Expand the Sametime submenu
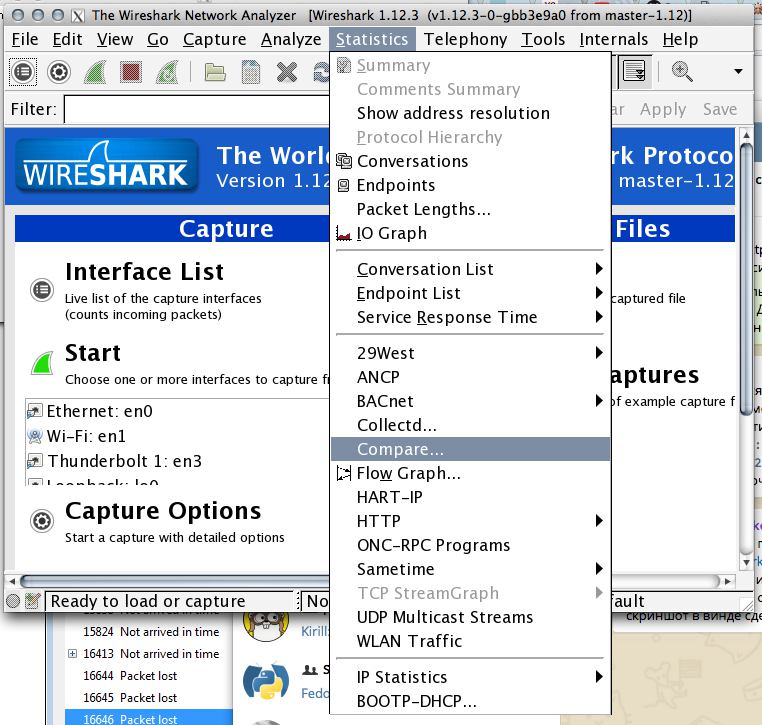The width and height of the screenshot is (762, 725). pyautogui.click(x=470, y=569)
